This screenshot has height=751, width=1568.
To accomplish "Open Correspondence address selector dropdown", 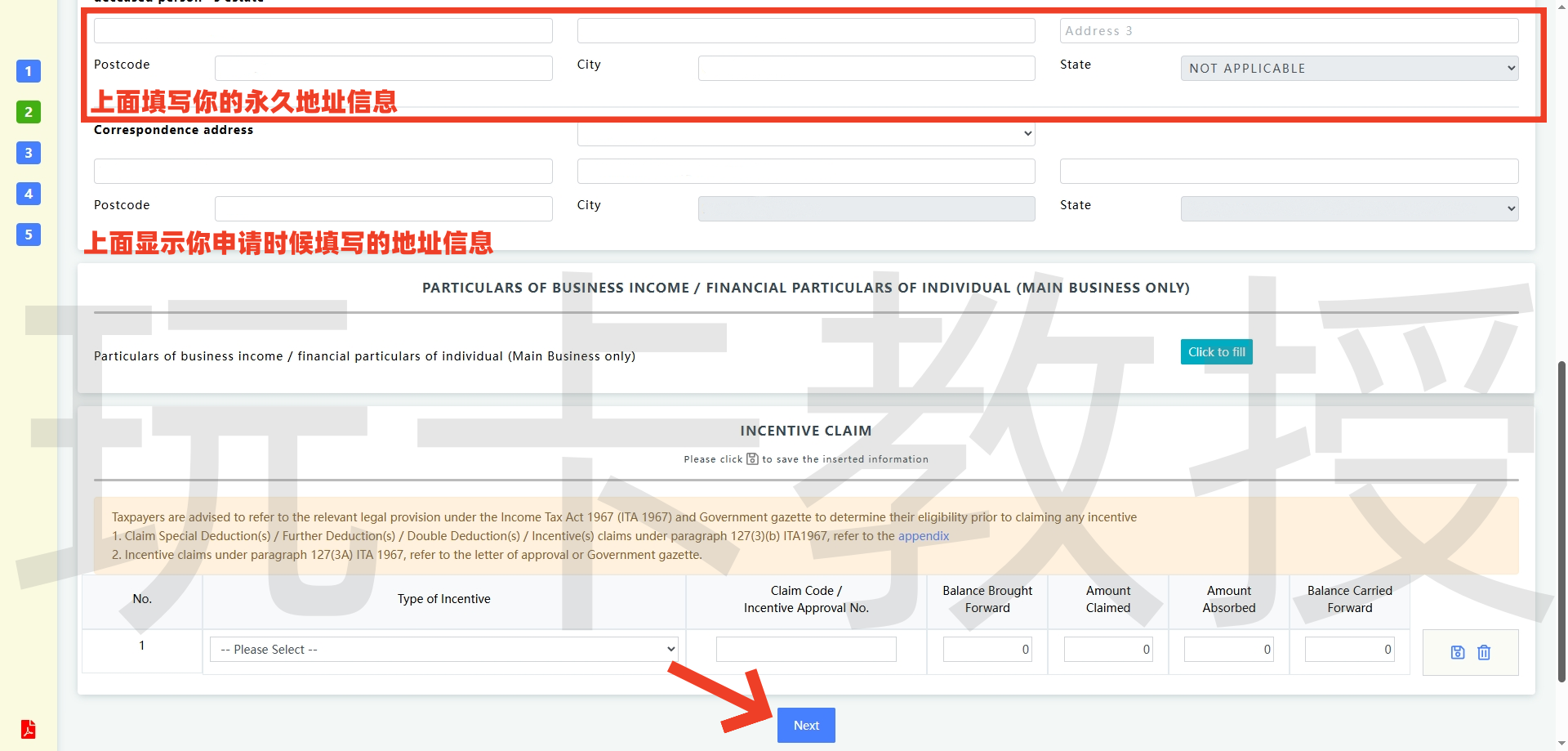I will (x=806, y=134).
